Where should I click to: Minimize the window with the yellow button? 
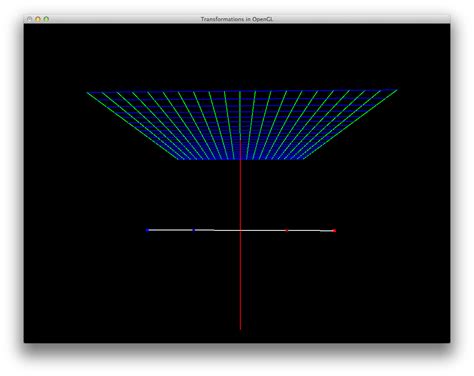point(38,19)
